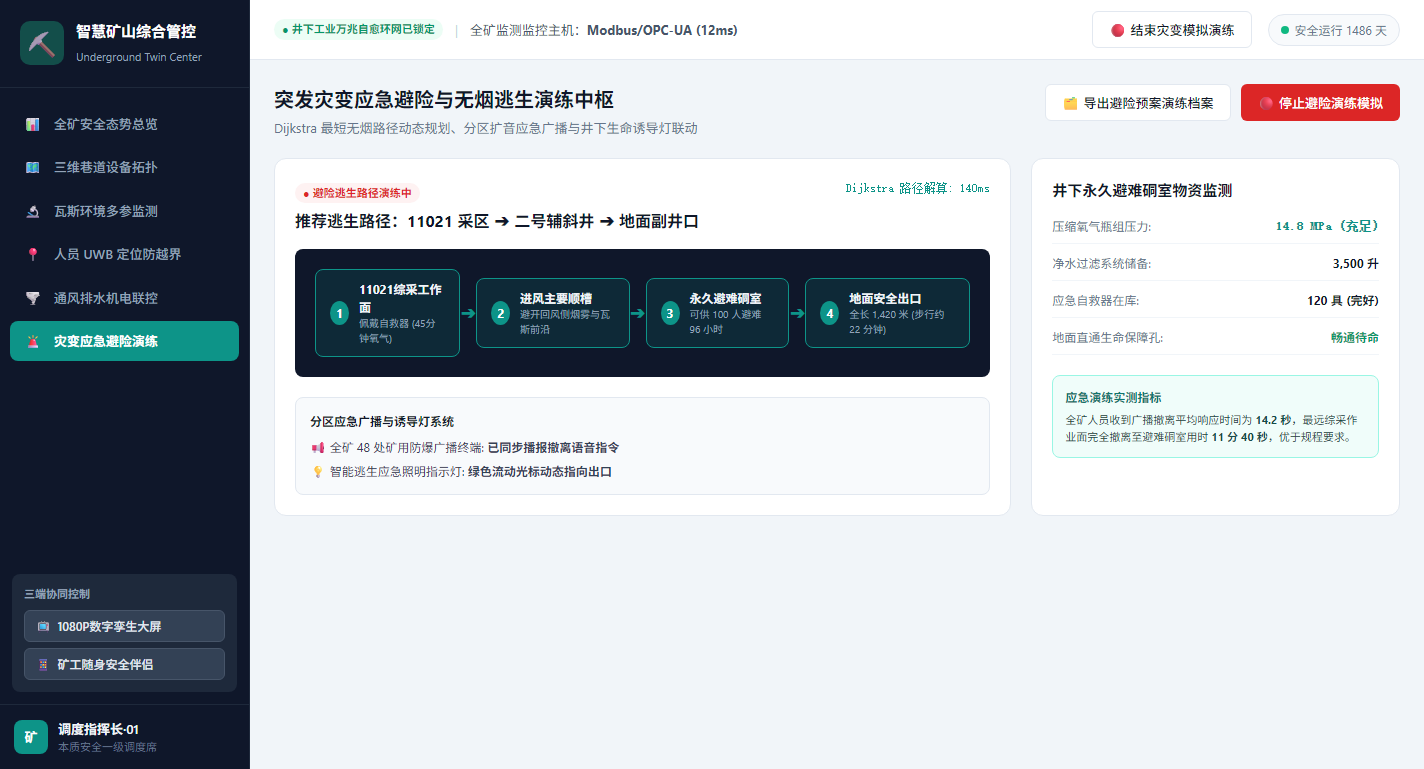Select the 11021综采工作面 route card
The image size is (1424, 769).
387,313
